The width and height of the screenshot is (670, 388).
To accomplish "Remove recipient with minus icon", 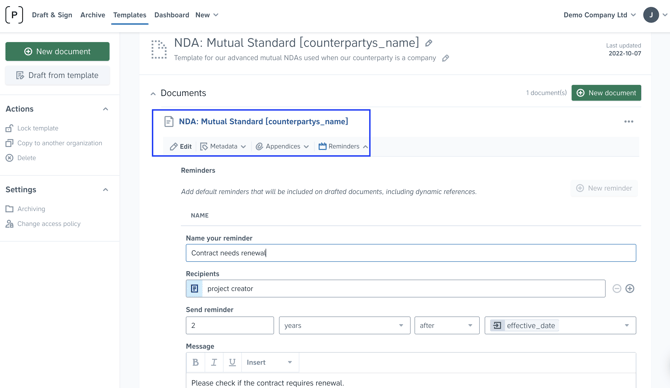I will point(617,289).
